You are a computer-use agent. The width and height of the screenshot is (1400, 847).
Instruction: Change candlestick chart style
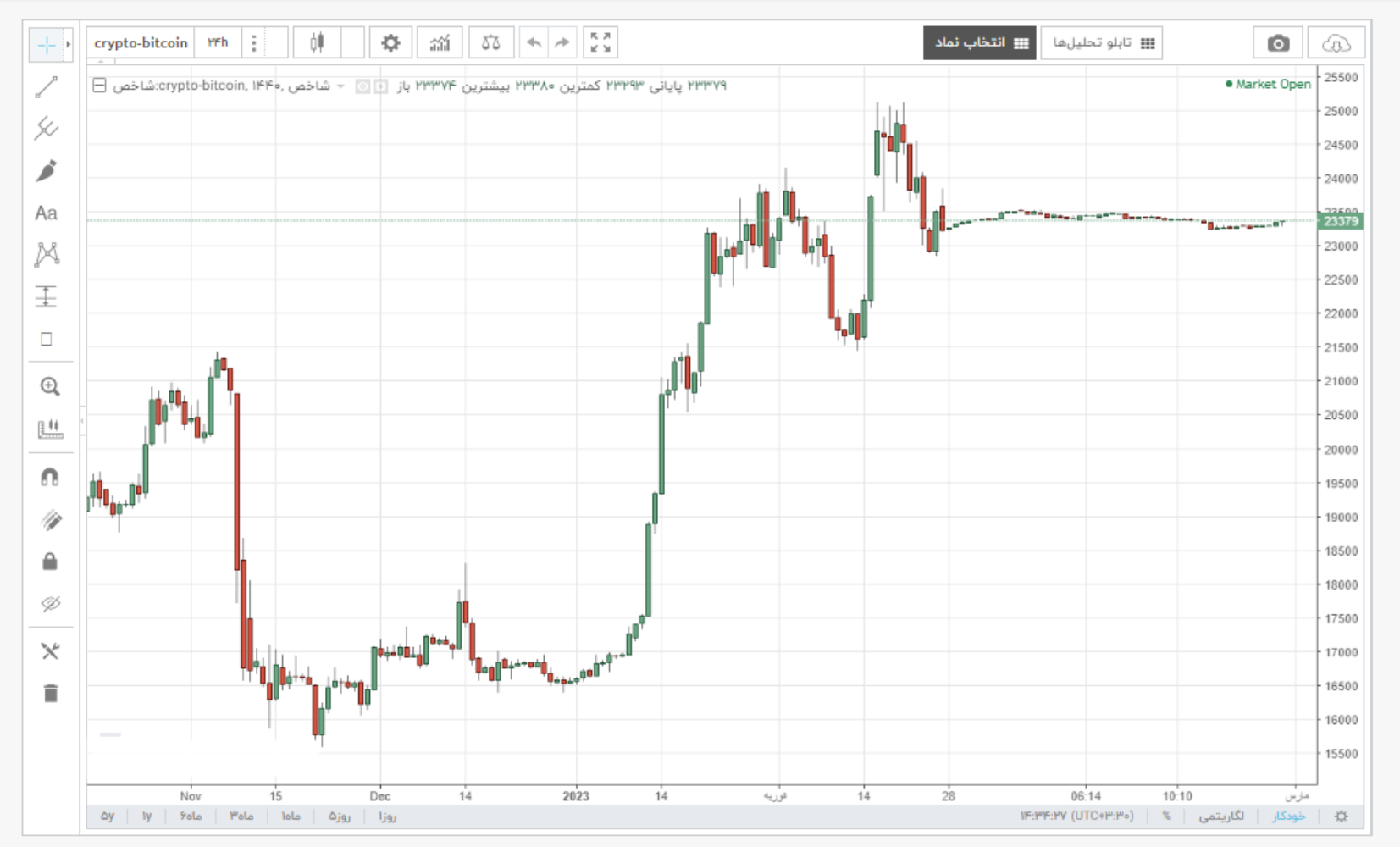317,42
